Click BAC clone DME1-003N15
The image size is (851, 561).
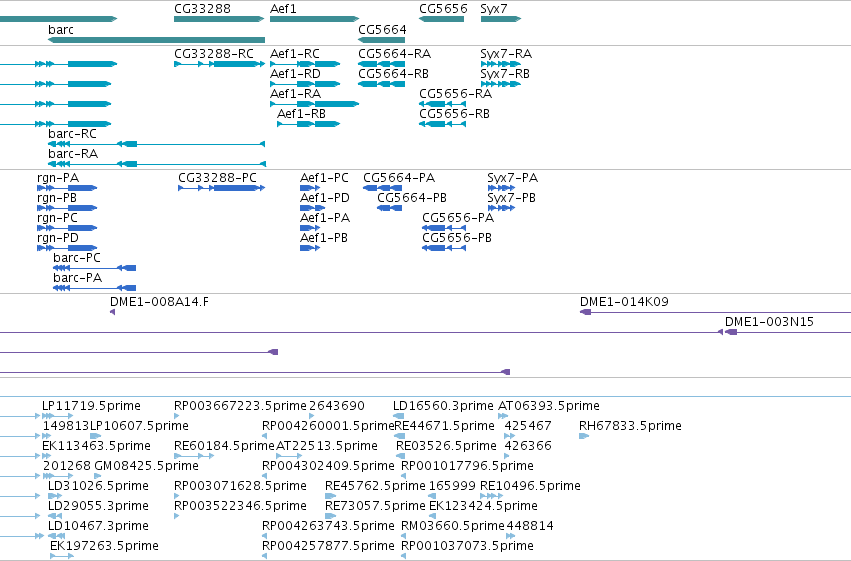[770, 322]
